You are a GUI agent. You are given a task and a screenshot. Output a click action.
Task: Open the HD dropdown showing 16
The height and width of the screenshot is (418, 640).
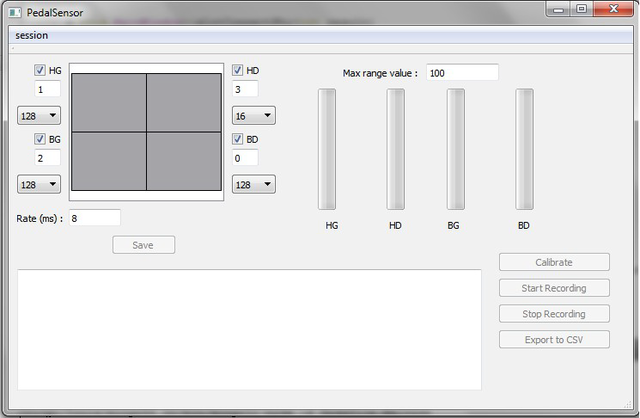tap(253, 116)
